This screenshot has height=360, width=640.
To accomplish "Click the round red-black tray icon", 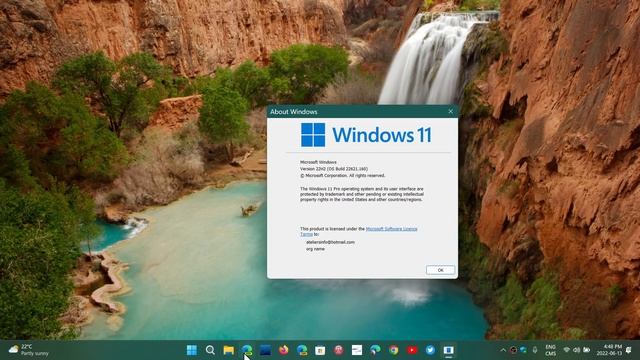I will (x=513, y=350).
